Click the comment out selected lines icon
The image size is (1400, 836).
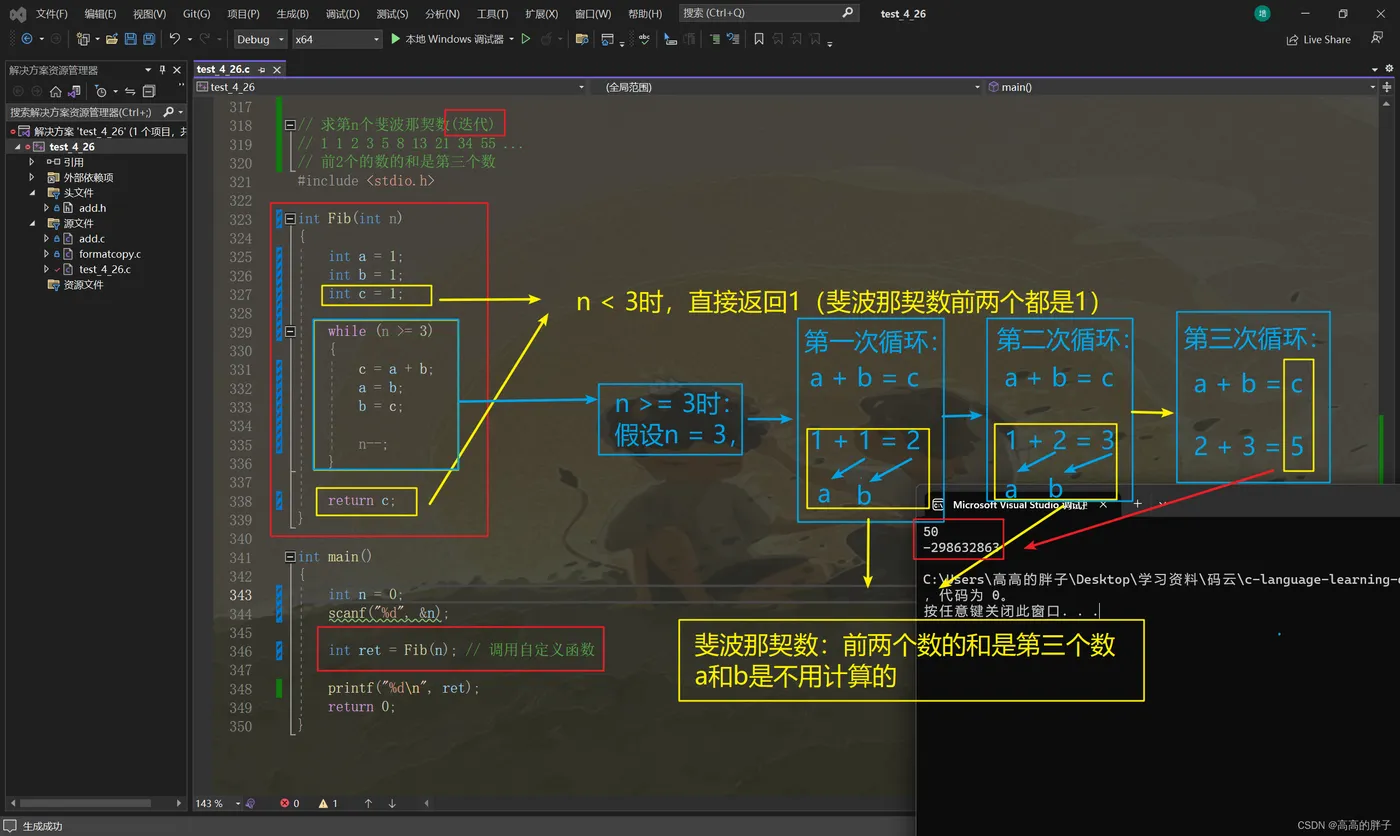tap(715, 39)
